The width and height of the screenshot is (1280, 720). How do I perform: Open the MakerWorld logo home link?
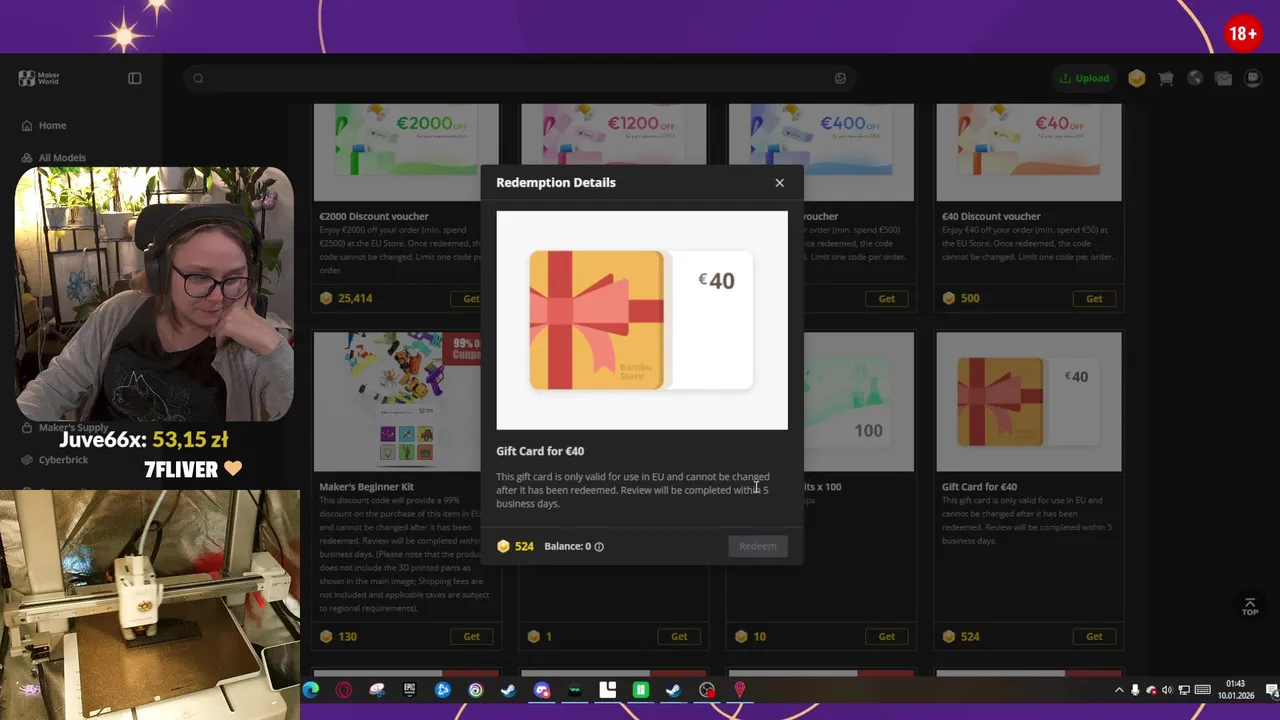click(40, 78)
